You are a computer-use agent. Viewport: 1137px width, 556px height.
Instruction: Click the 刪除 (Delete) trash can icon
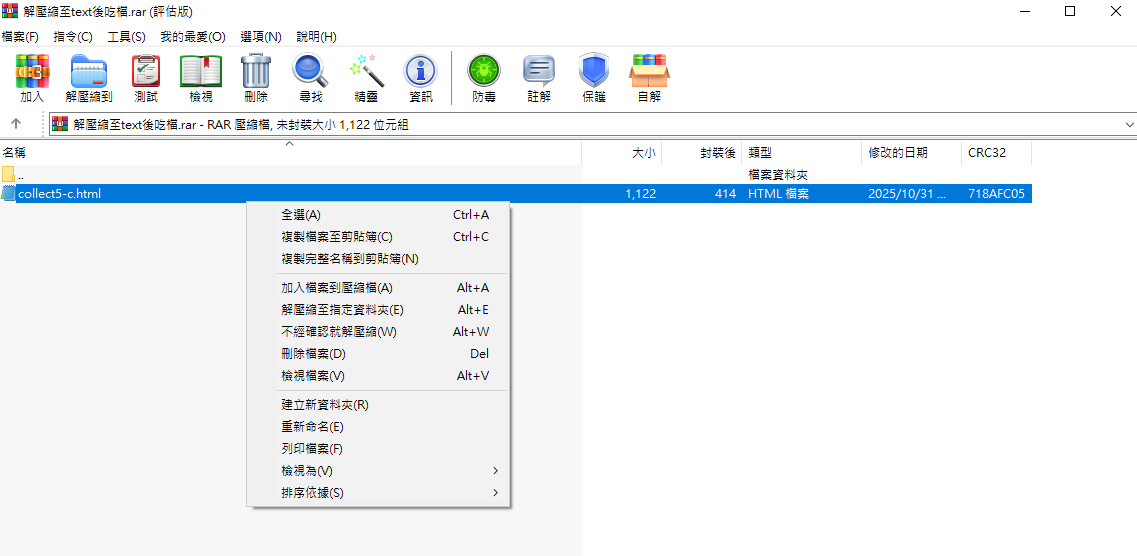[x=256, y=78]
